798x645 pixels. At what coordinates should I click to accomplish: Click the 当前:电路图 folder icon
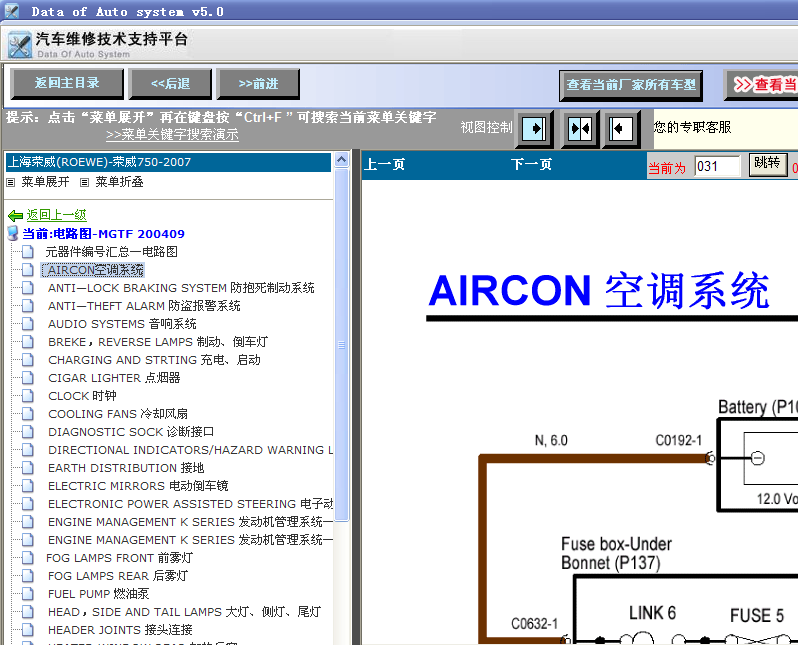(x=13, y=234)
